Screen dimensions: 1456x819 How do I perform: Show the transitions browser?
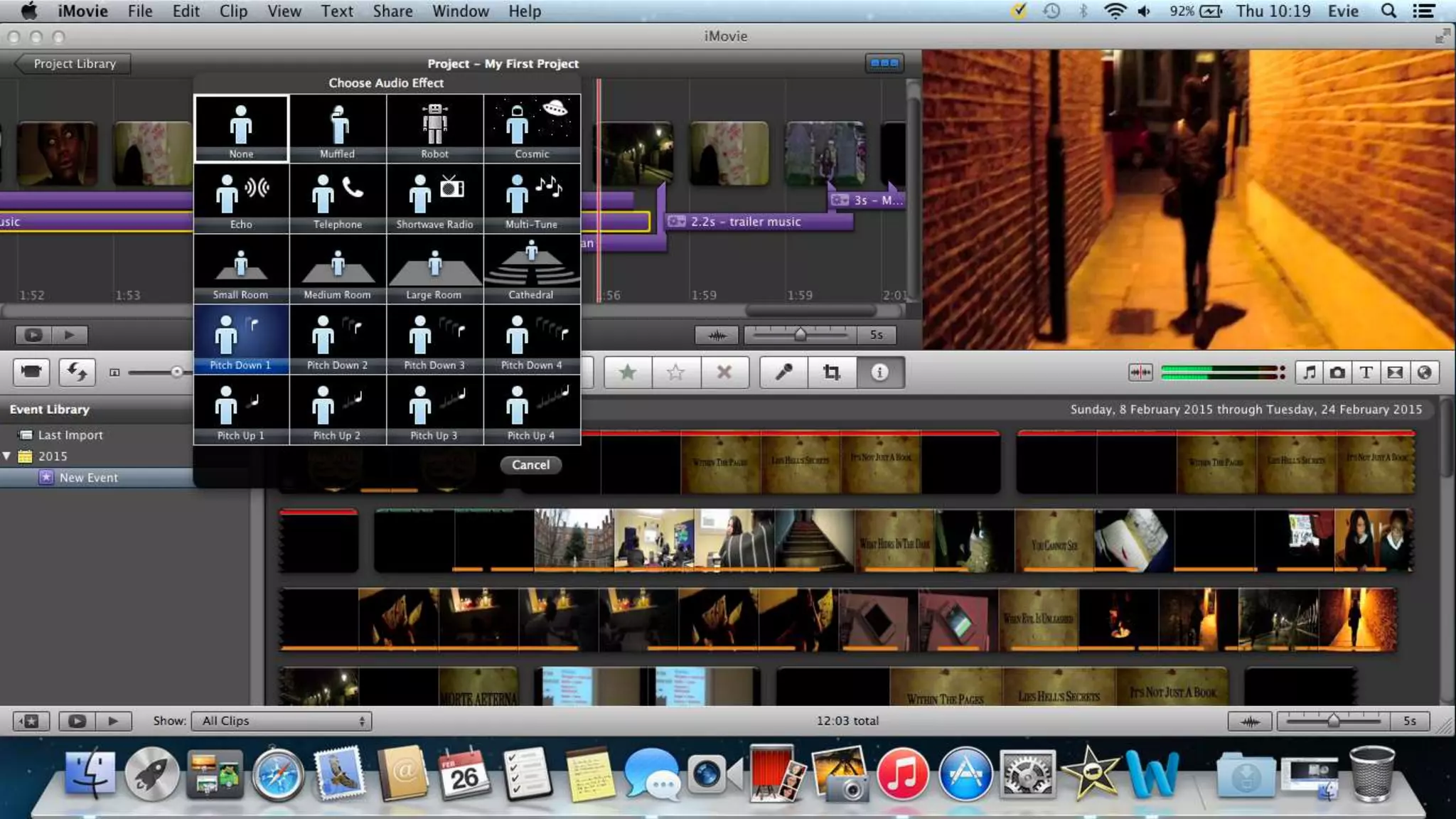point(1396,373)
